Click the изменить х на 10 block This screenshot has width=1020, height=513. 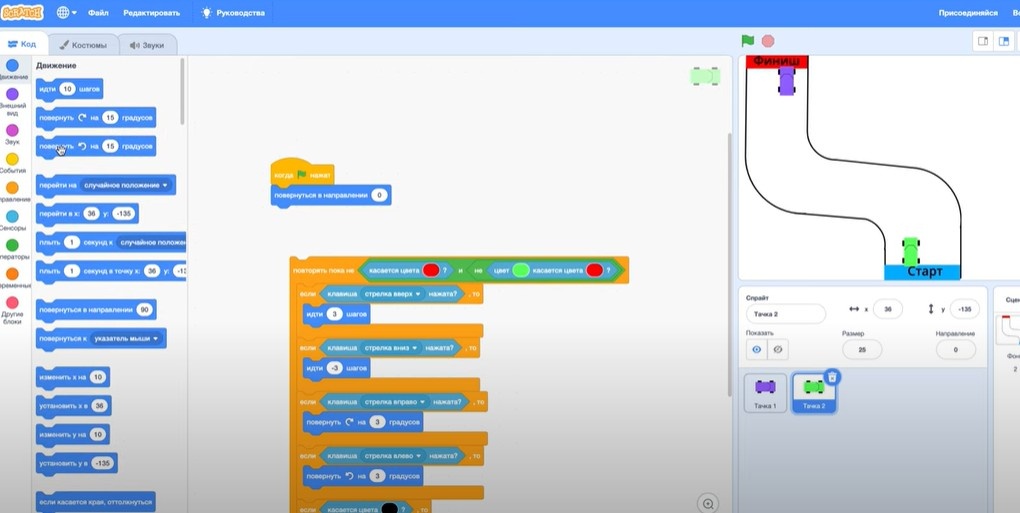click(72, 377)
